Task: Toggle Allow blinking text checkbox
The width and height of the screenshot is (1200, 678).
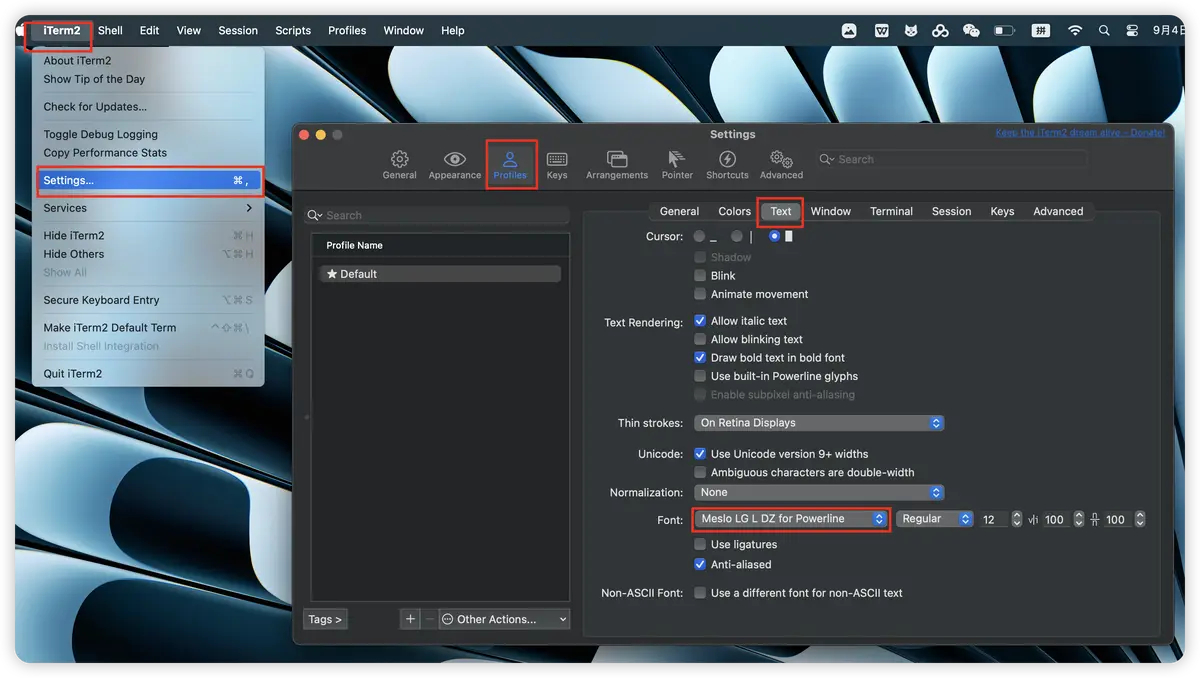Action: (700, 339)
